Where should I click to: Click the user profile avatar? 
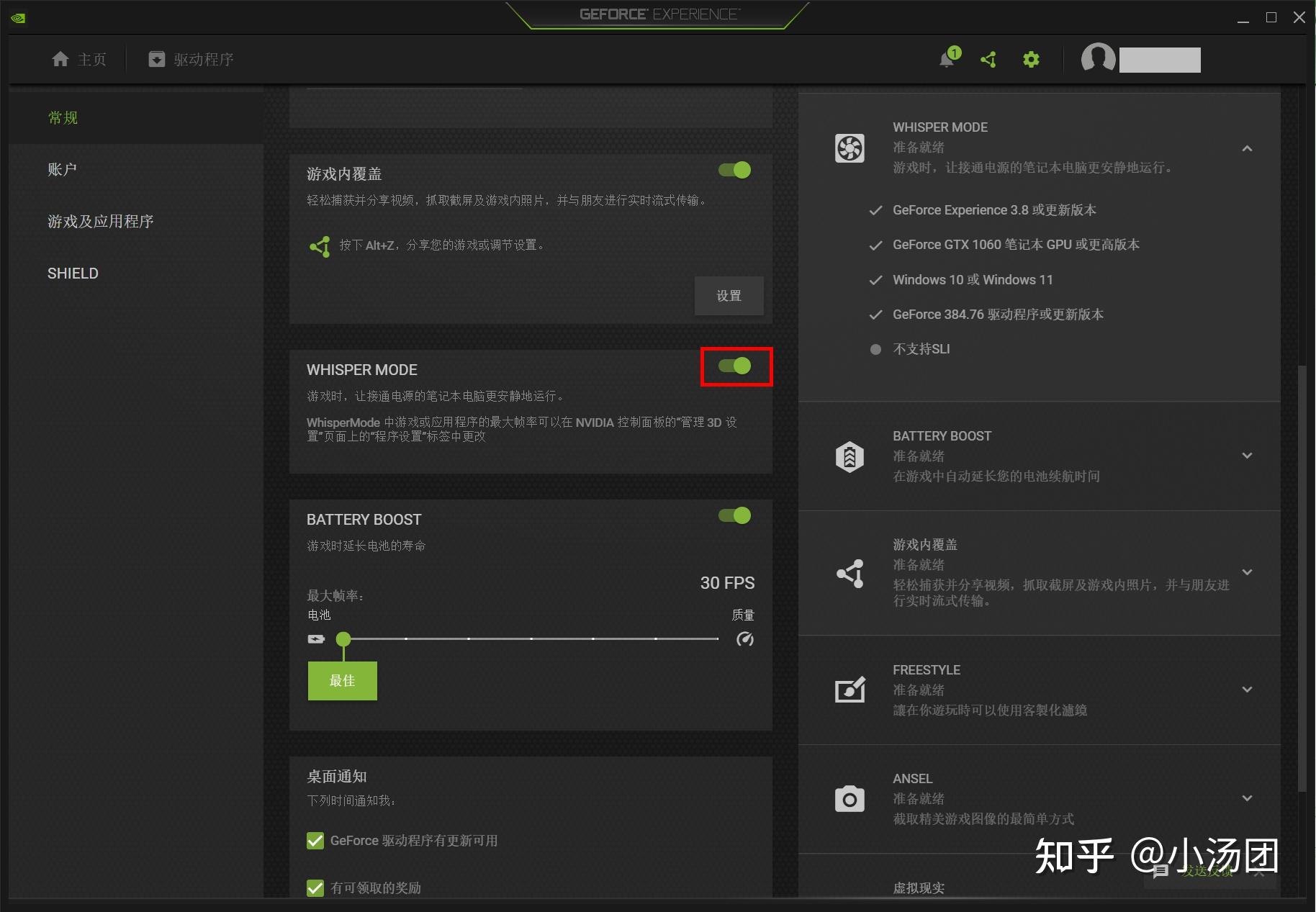tap(1097, 59)
